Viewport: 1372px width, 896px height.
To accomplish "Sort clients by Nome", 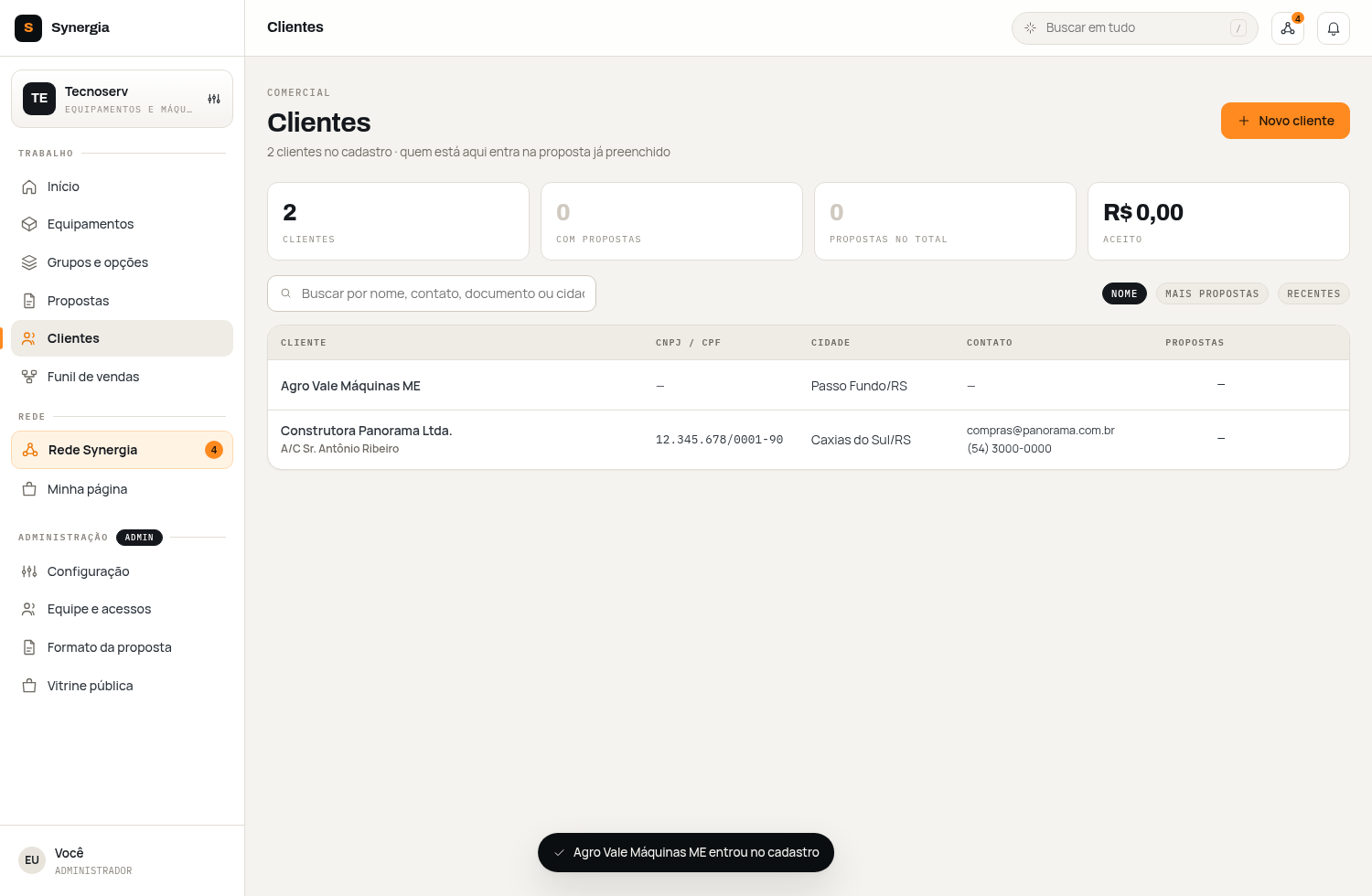I will (x=1124, y=293).
